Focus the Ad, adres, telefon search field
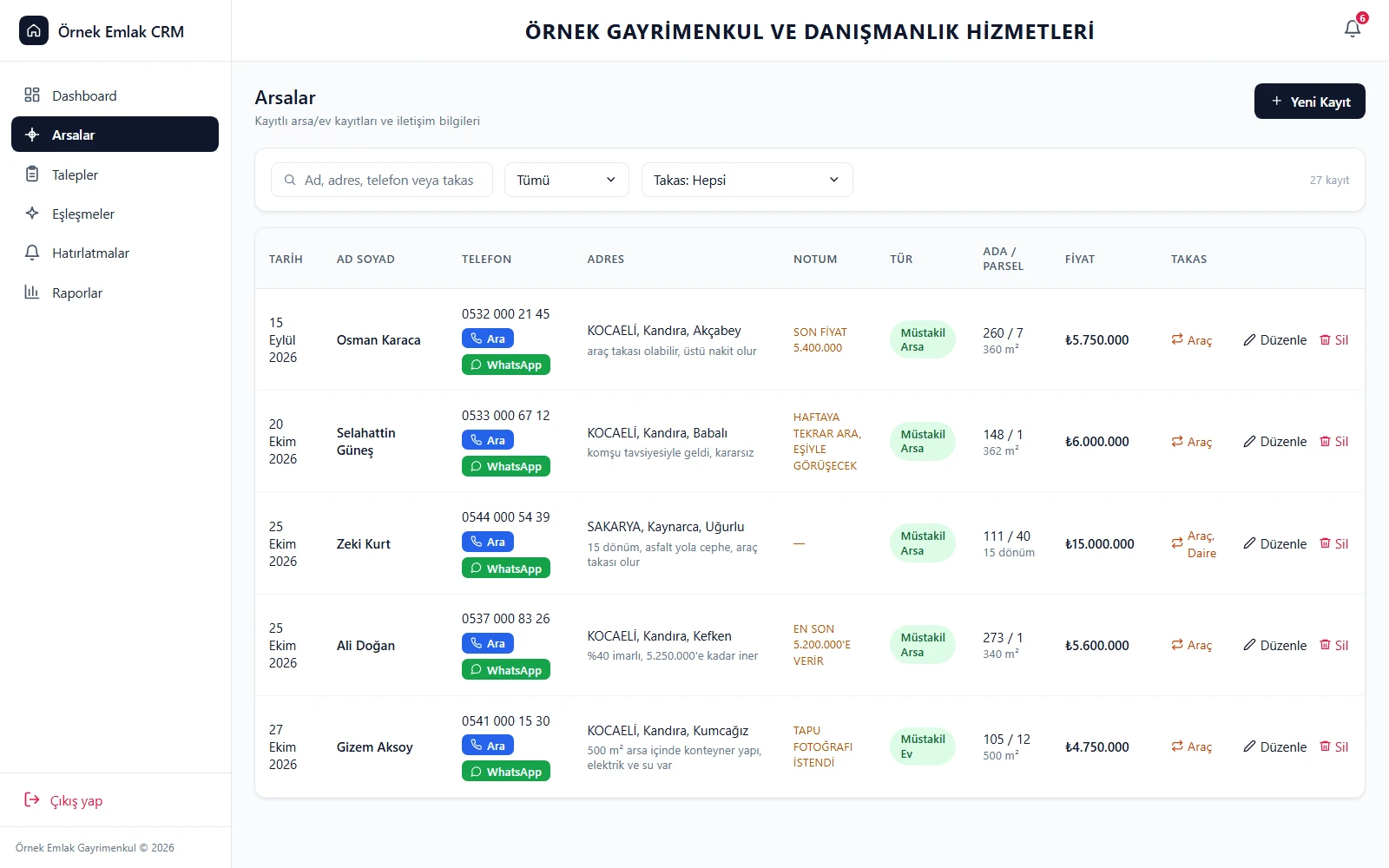This screenshot has width=1389, height=868. (x=382, y=180)
